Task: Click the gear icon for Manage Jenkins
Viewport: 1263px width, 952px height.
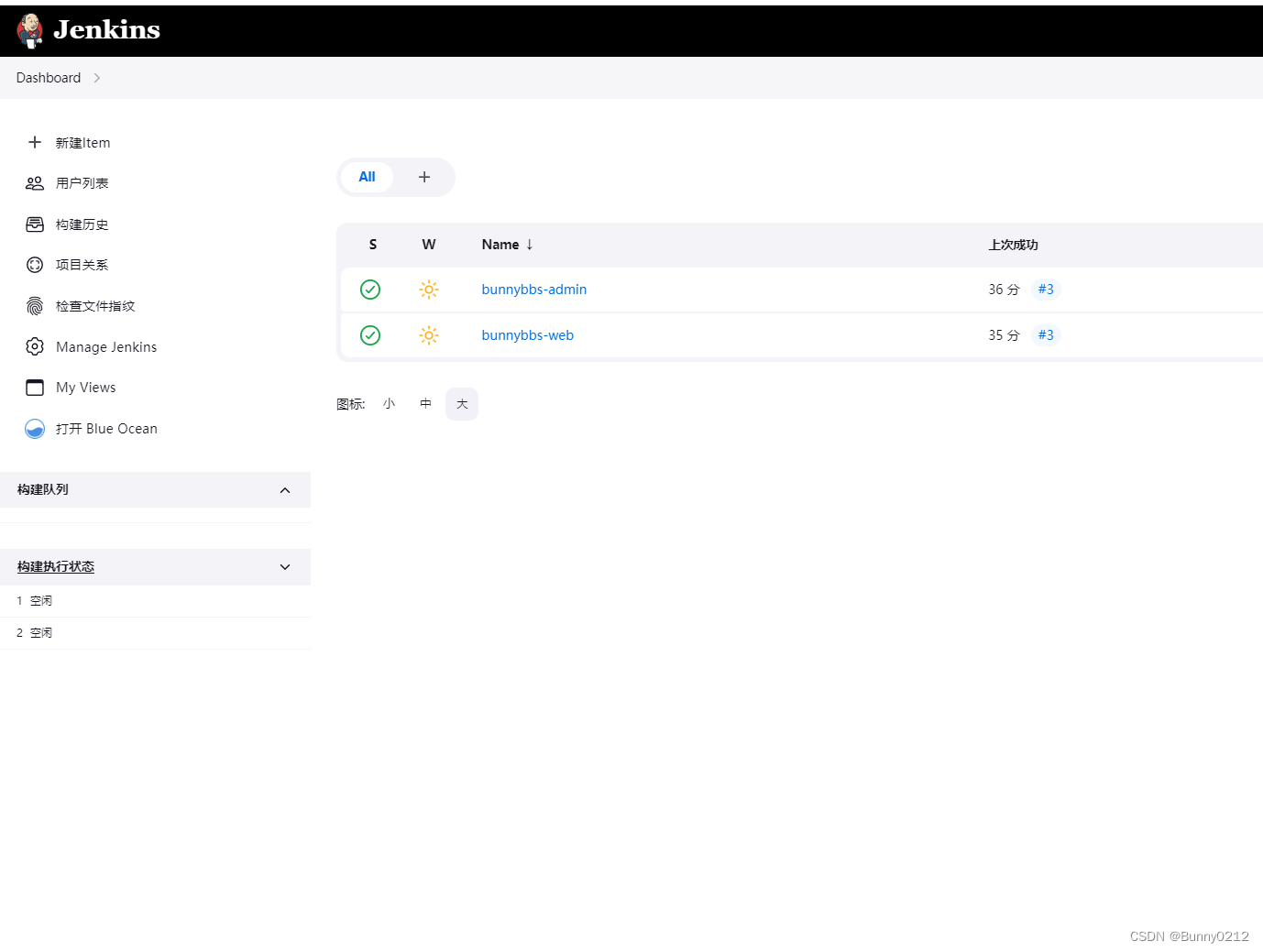Action: tap(35, 346)
